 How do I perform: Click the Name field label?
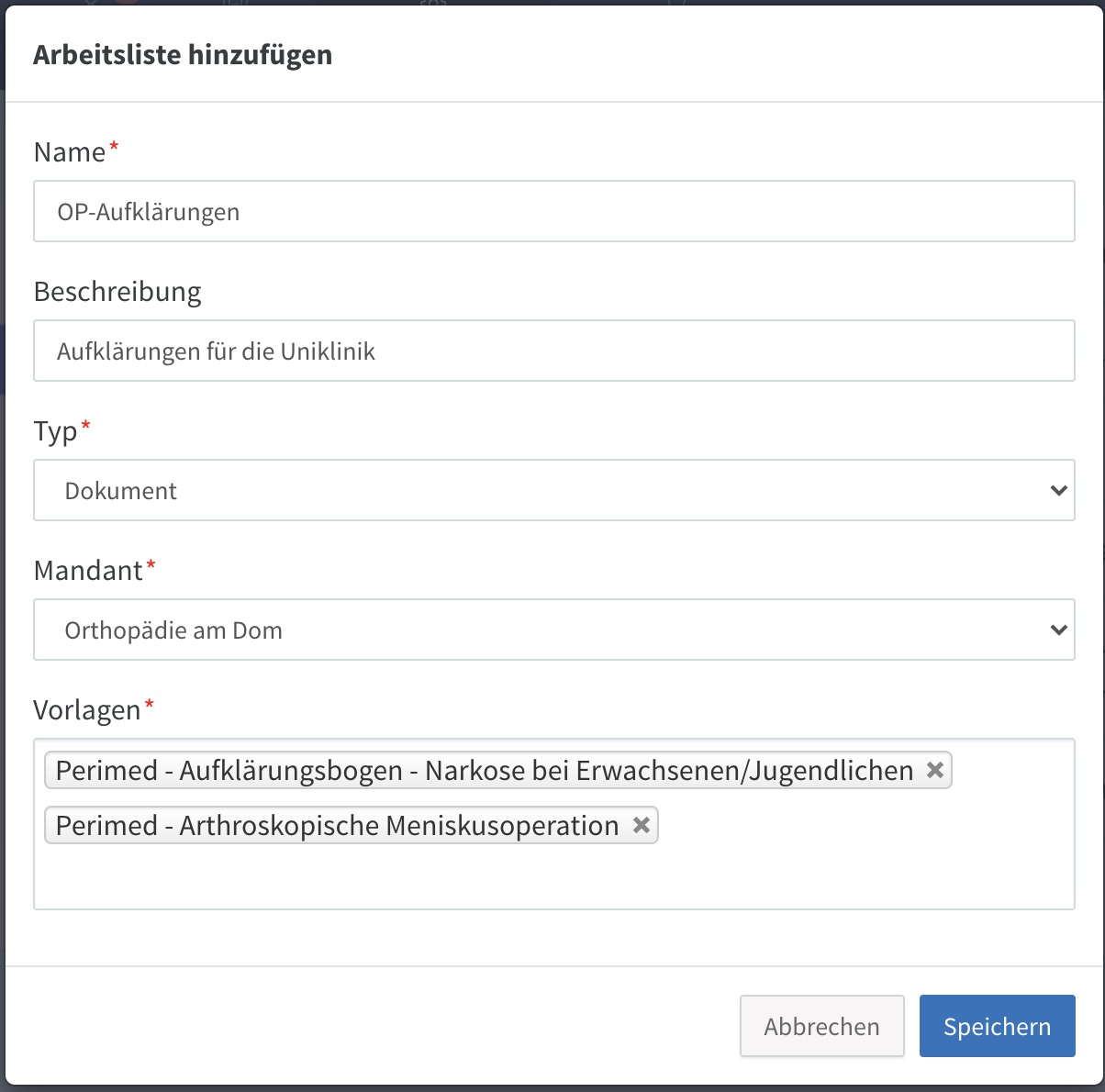70,152
